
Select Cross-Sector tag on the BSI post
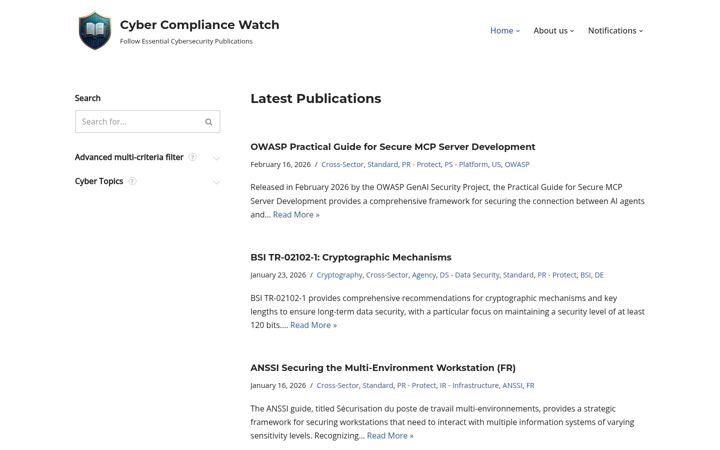tap(387, 275)
